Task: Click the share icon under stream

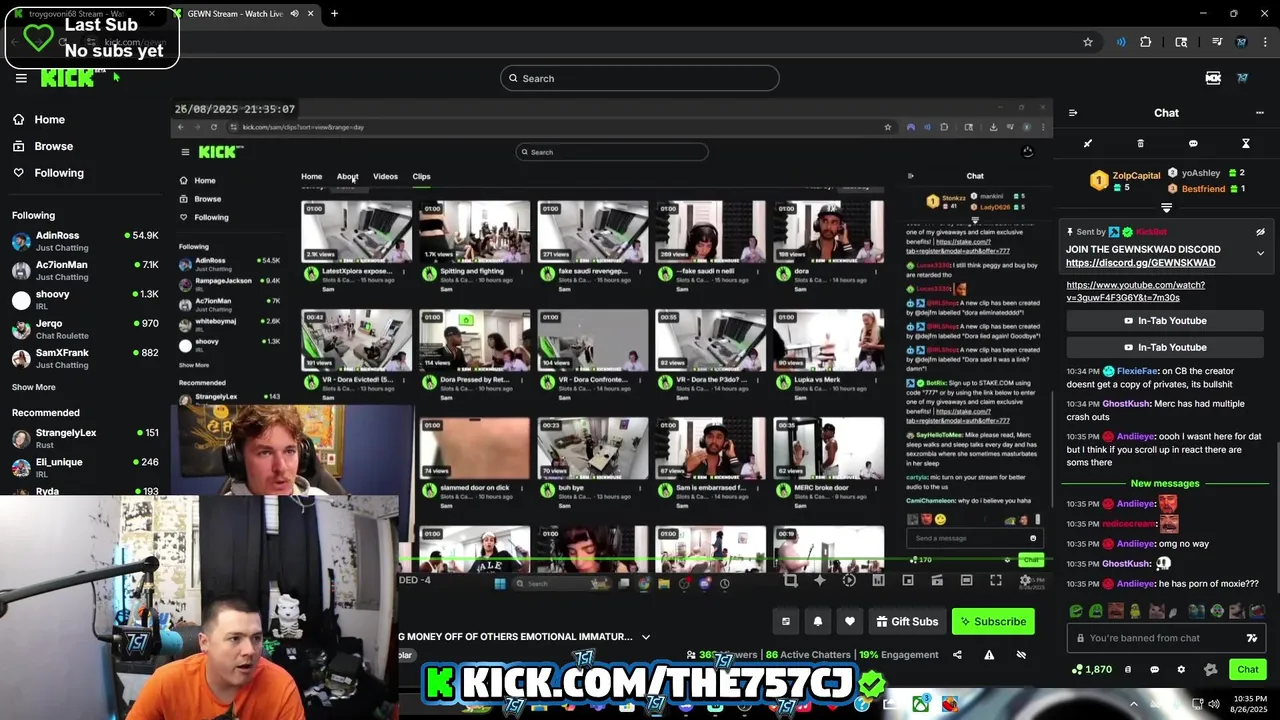Action: [x=957, y=655]
